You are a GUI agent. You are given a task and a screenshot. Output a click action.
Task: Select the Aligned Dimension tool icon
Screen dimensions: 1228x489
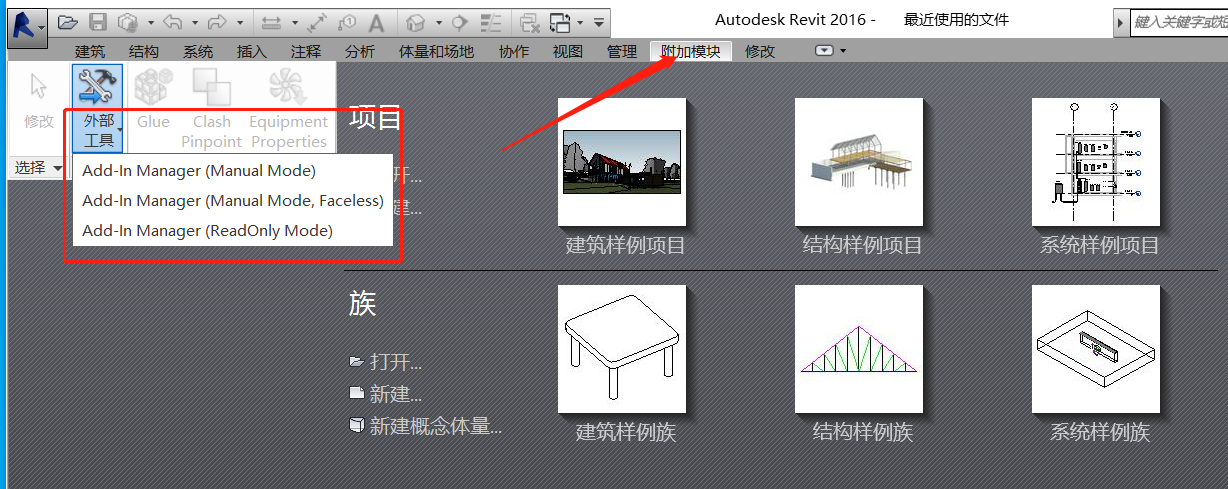coord(317,22)
